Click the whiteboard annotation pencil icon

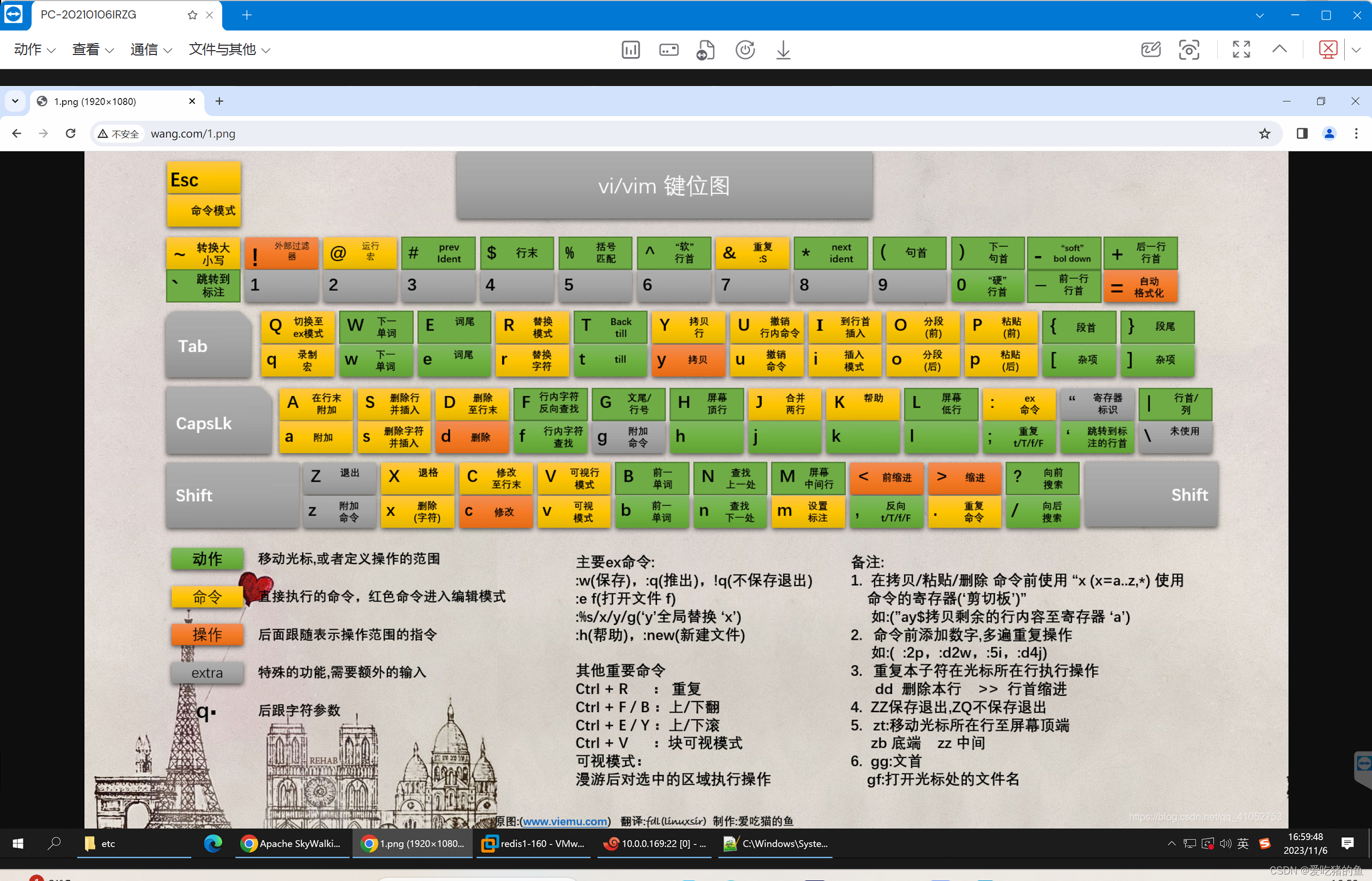(1150, 50)
